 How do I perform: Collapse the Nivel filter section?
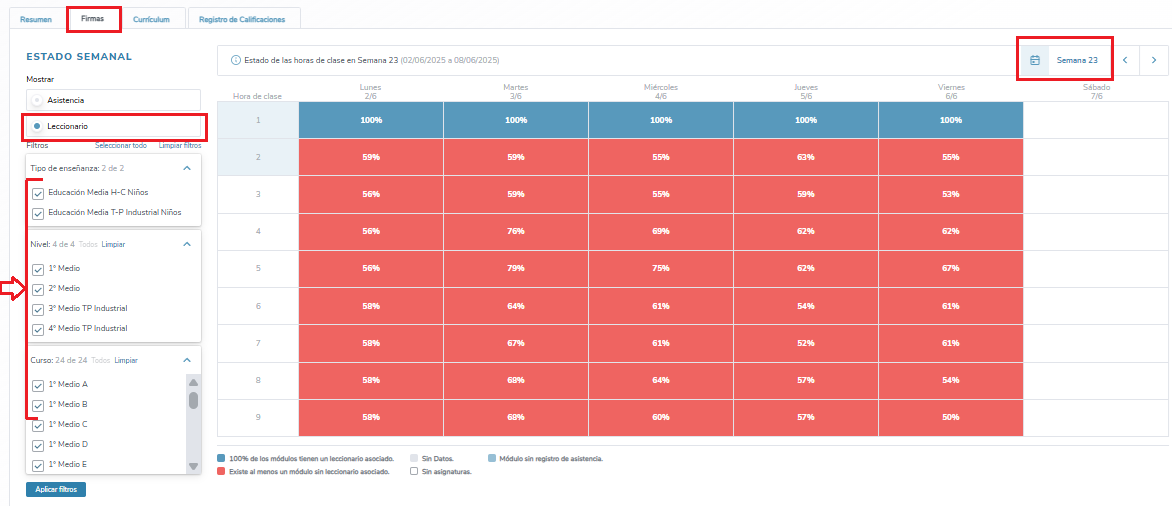(187, 244)
